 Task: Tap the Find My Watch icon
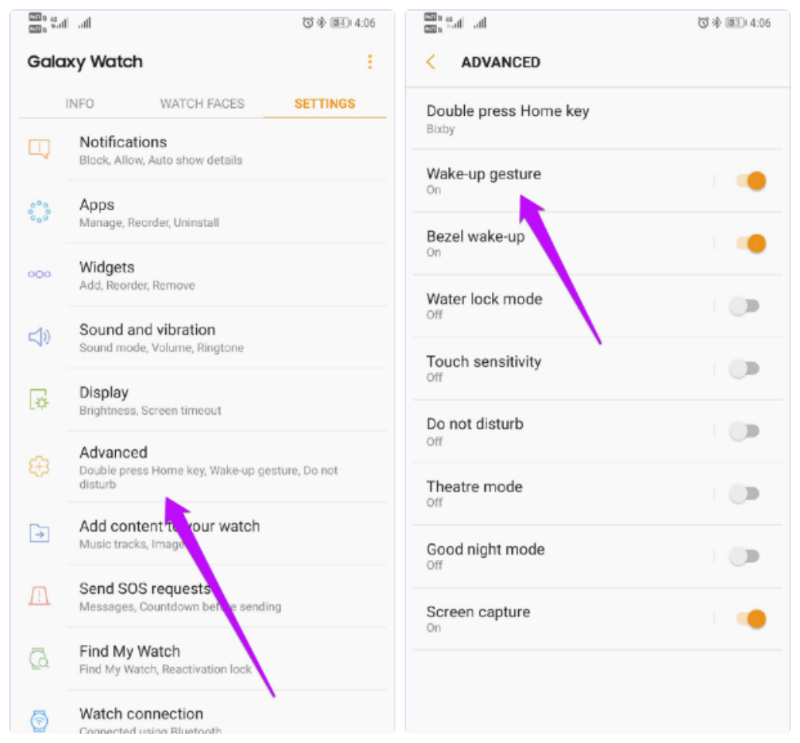tap(39, 658)
